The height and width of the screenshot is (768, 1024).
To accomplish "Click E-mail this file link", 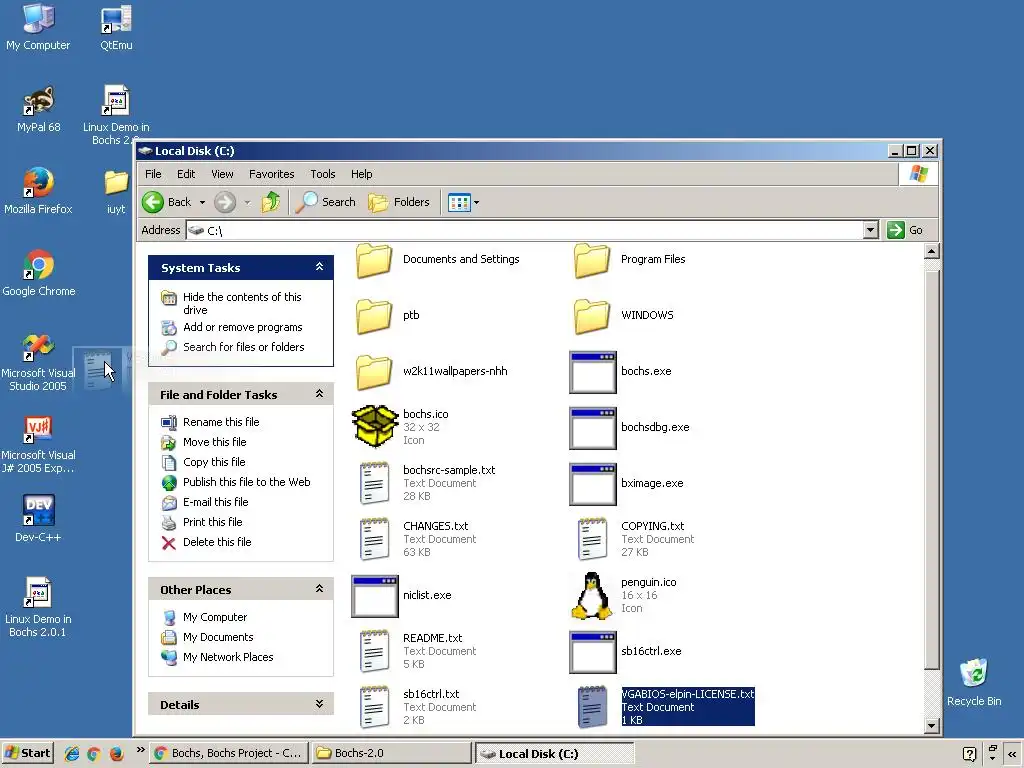I will point(216,502).
